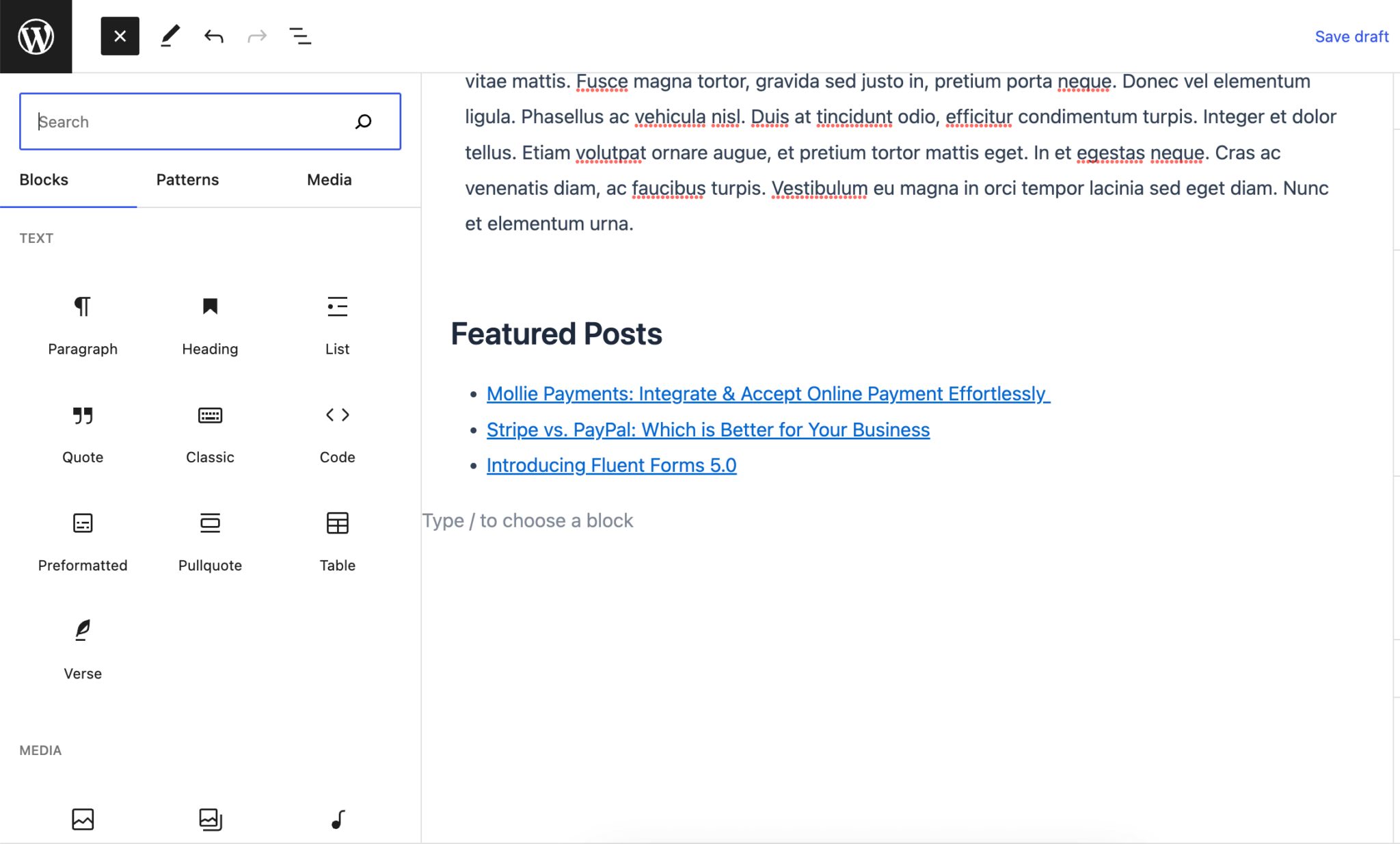Switch to the Patterns tab
Viewport: 1400px width, 844px height.
(x=187, y=180)
